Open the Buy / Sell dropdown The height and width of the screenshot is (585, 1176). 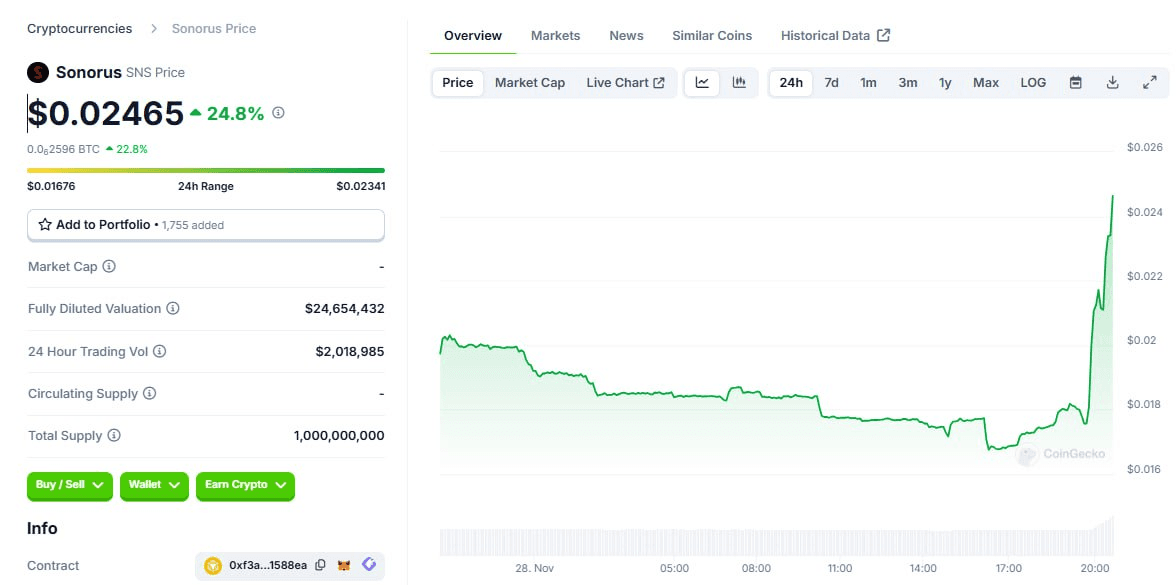[70, 485]
